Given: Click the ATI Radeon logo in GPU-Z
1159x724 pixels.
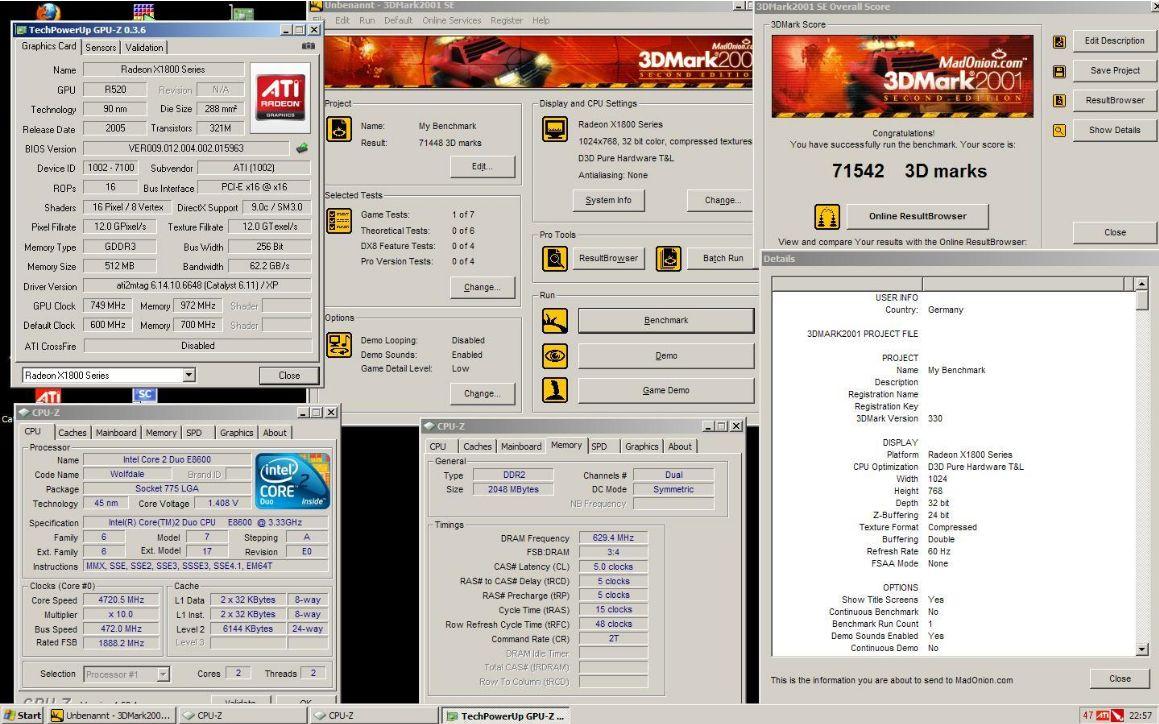Looking at the screenshot, I should coord(280,98).
